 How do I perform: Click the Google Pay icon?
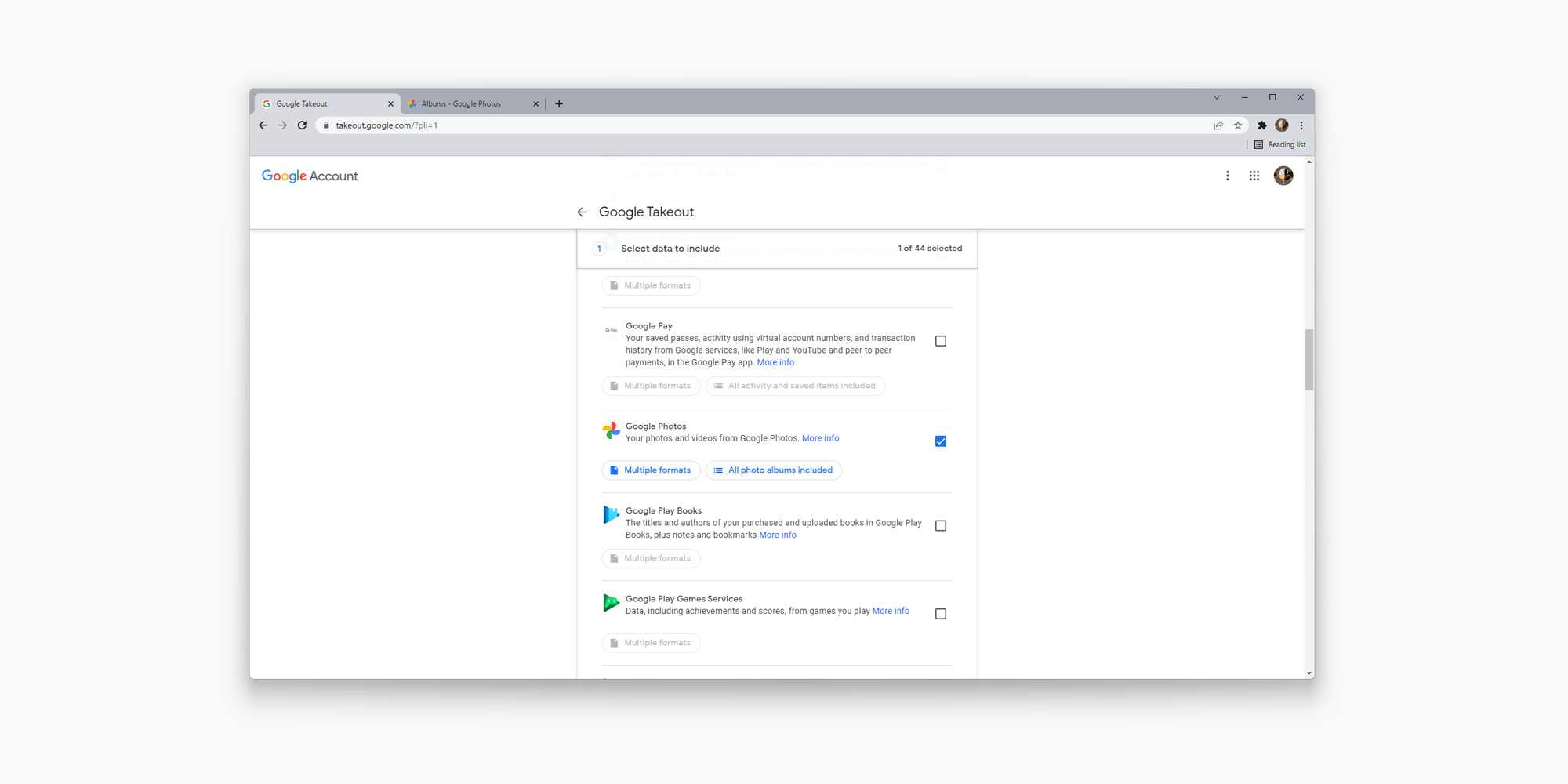[x=612, y=329]
